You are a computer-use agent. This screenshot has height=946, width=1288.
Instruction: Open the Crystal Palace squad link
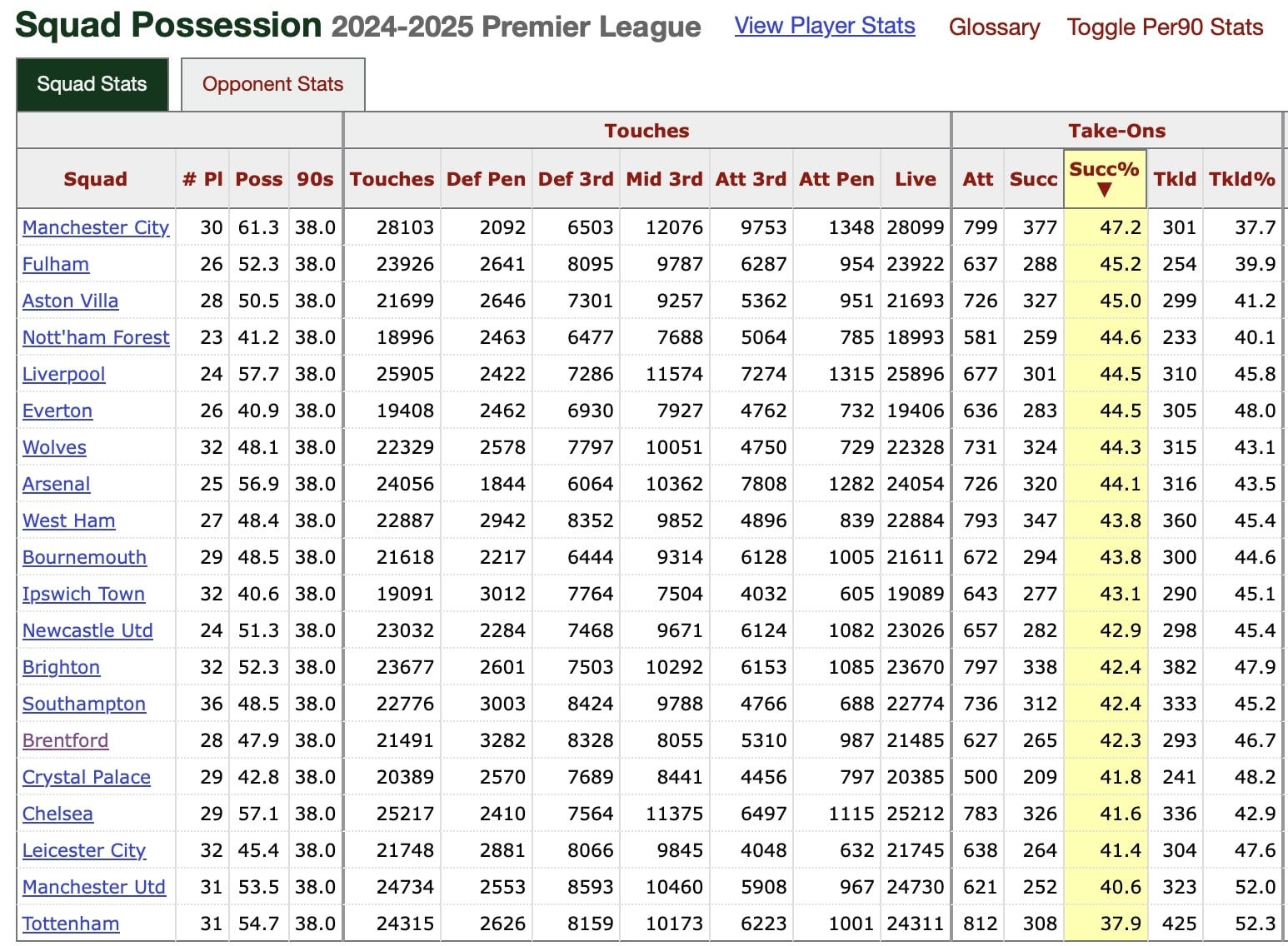(x=87, y=777)
